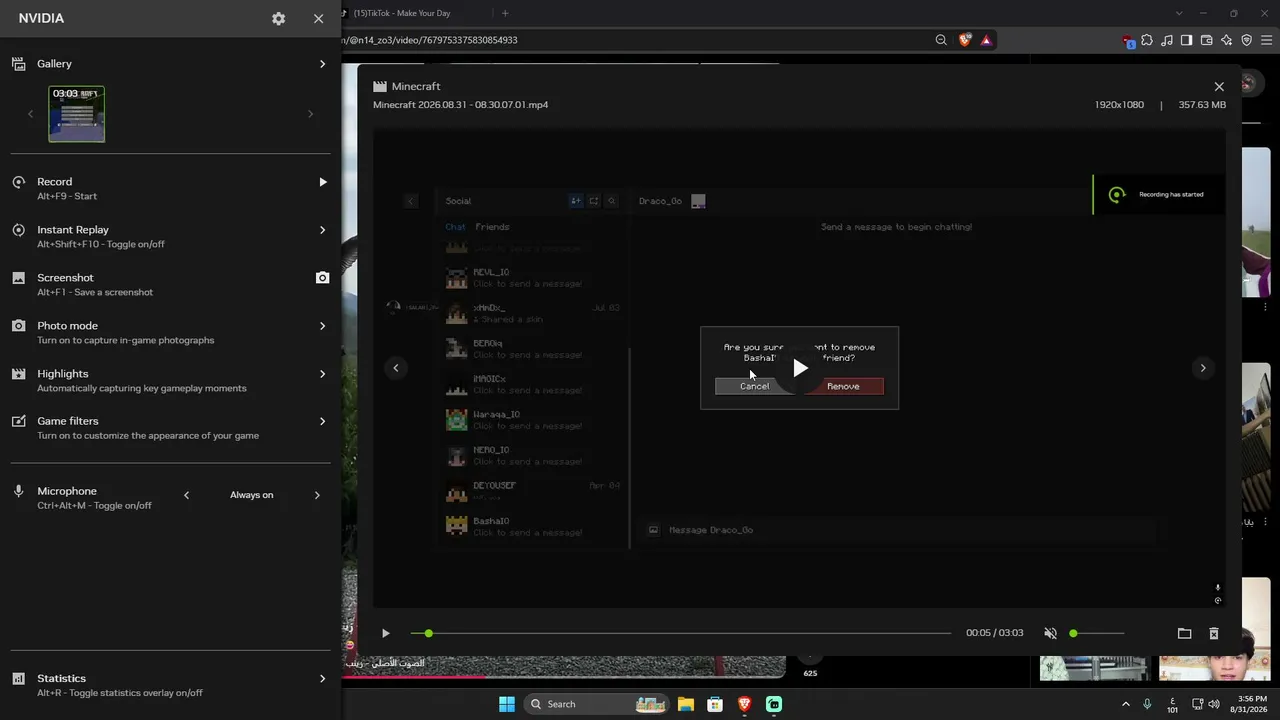Screen dimensions: 1280x720
Task: Toggle the browser sidebar panel
Action: [1186, 40]
